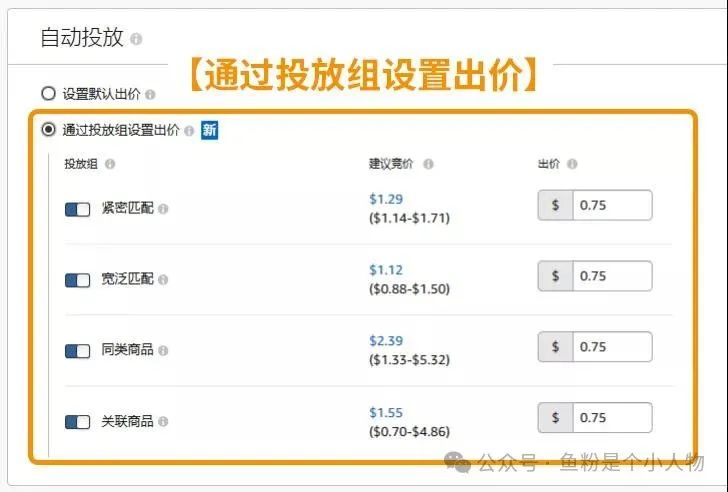
Task: Click info icon next to 出价 column header
Action: [x=572, y=164]
